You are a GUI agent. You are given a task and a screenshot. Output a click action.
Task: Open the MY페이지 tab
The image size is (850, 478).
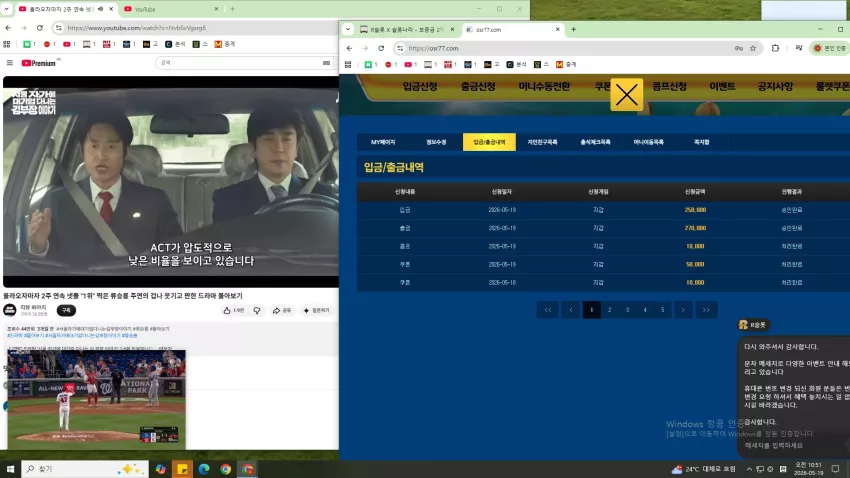[x=383, y=142]
